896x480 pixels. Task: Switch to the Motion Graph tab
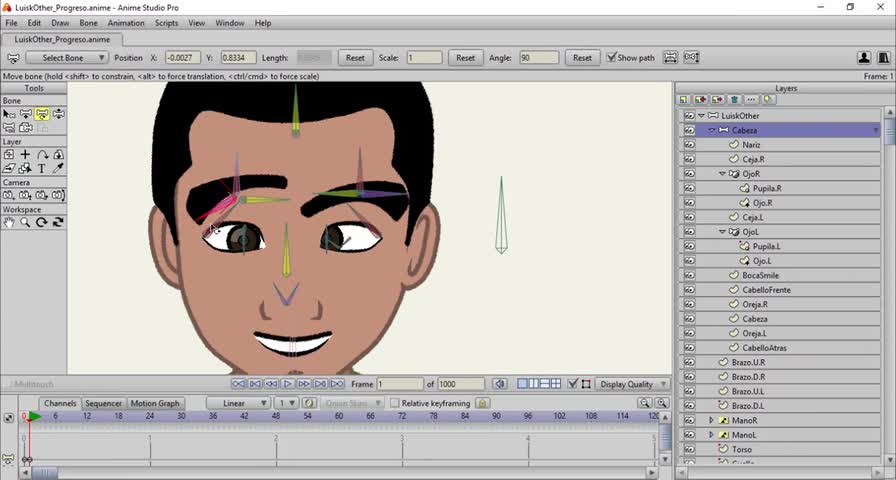155,404
